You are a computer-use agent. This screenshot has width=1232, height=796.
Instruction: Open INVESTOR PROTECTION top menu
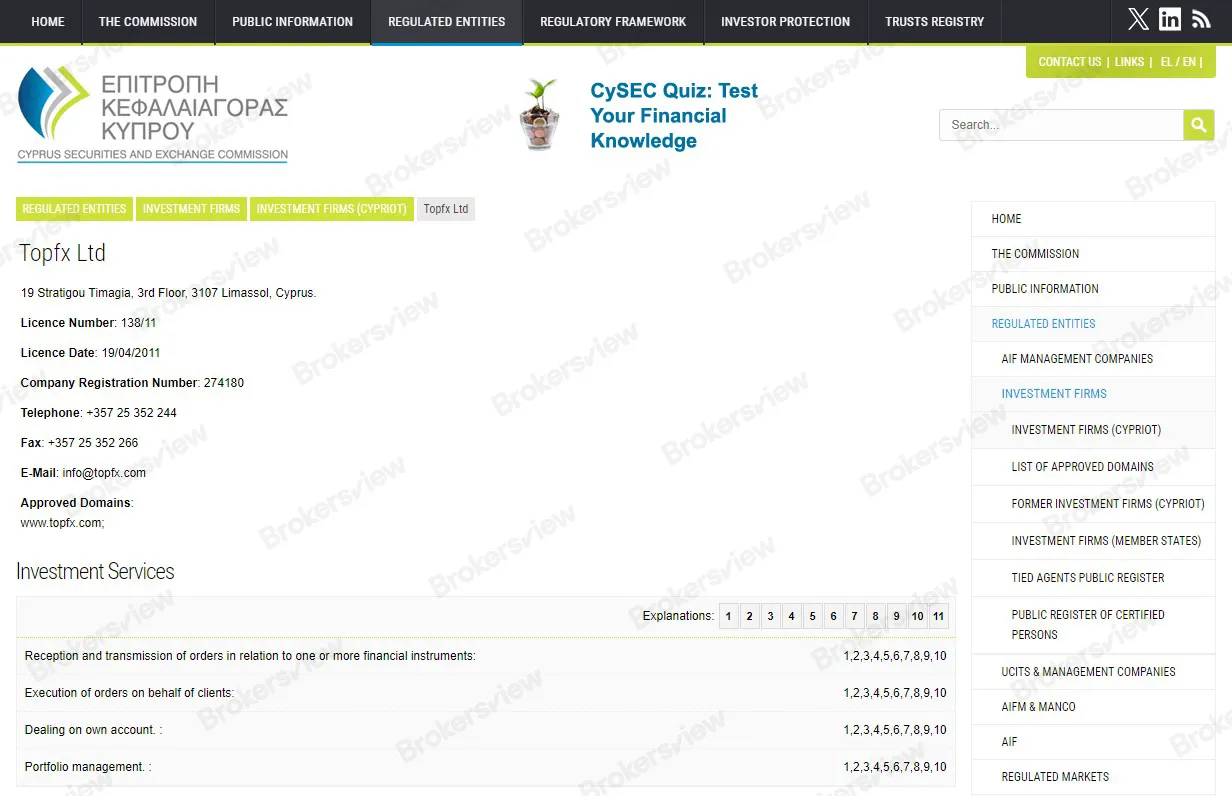[785, 22]
